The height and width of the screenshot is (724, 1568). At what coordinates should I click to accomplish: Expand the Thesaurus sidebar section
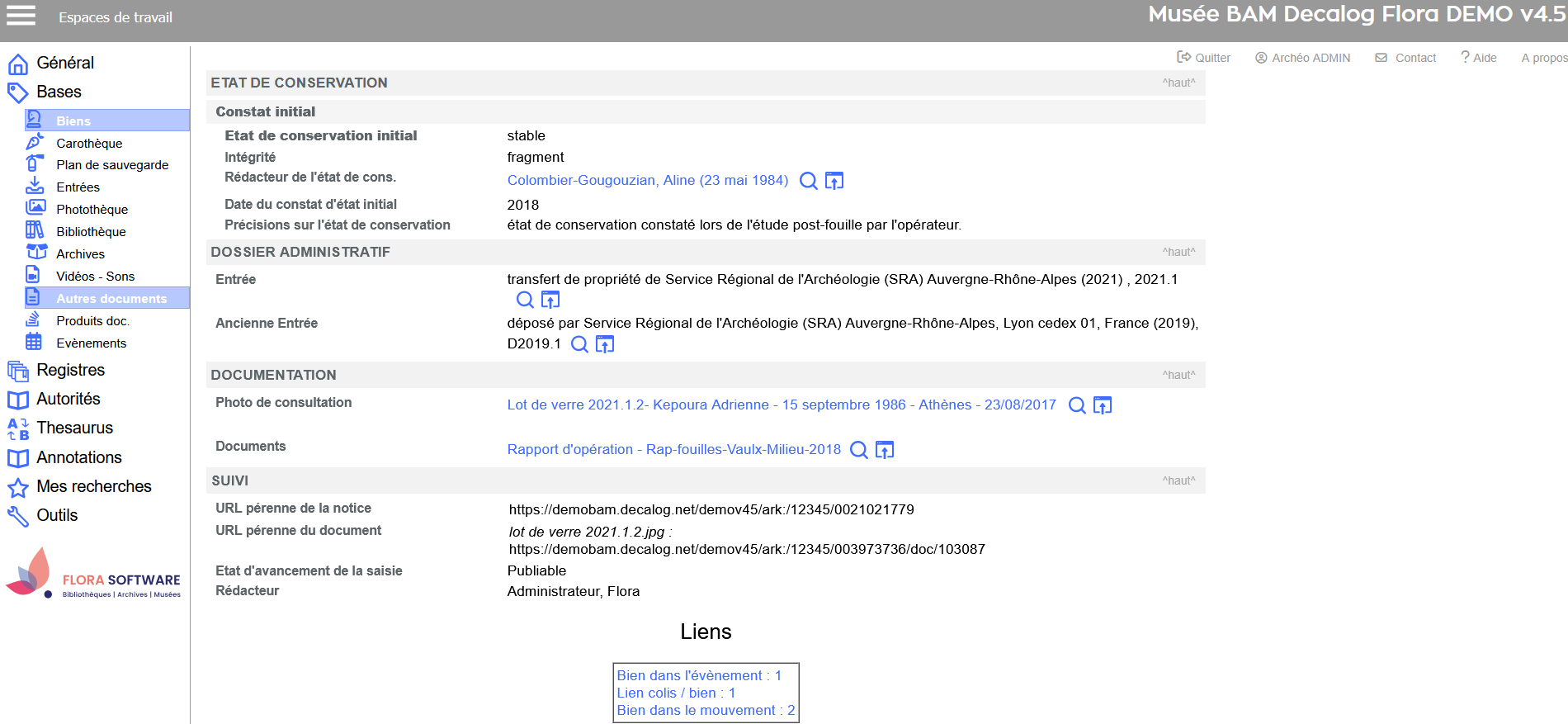[x=74, y=428]
